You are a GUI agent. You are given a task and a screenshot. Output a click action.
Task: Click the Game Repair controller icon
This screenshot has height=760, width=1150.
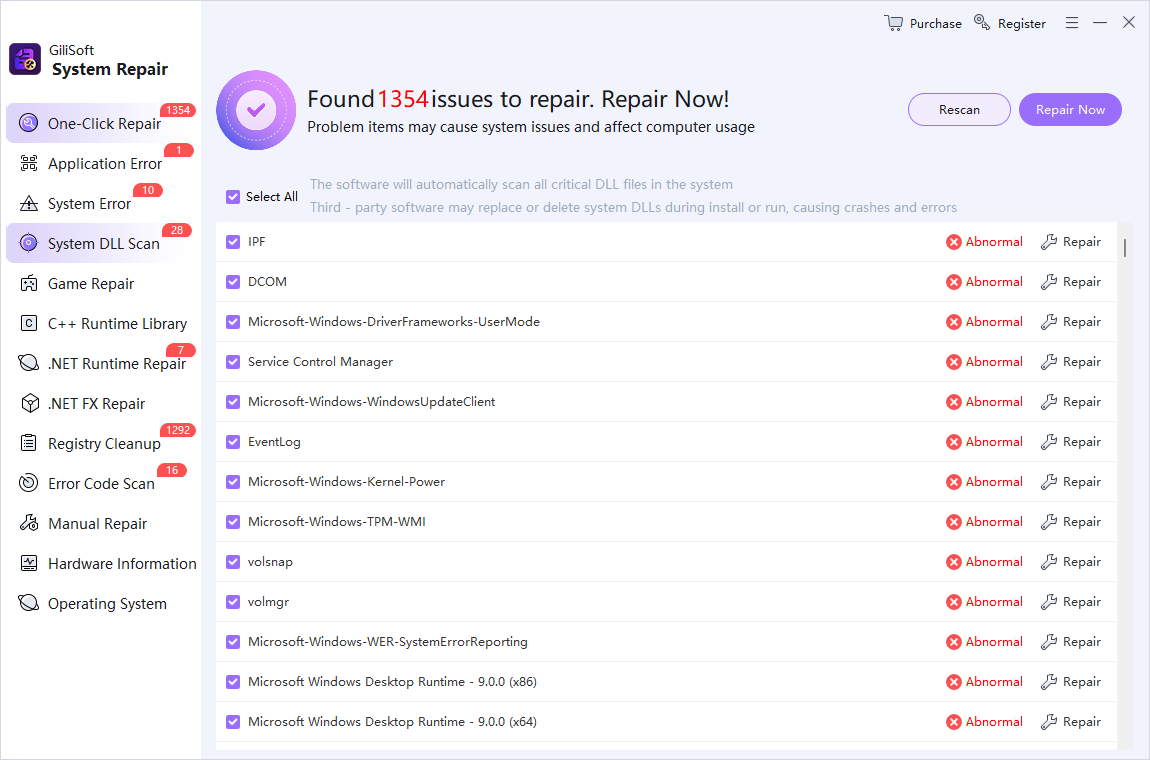[x=29, y=283]
